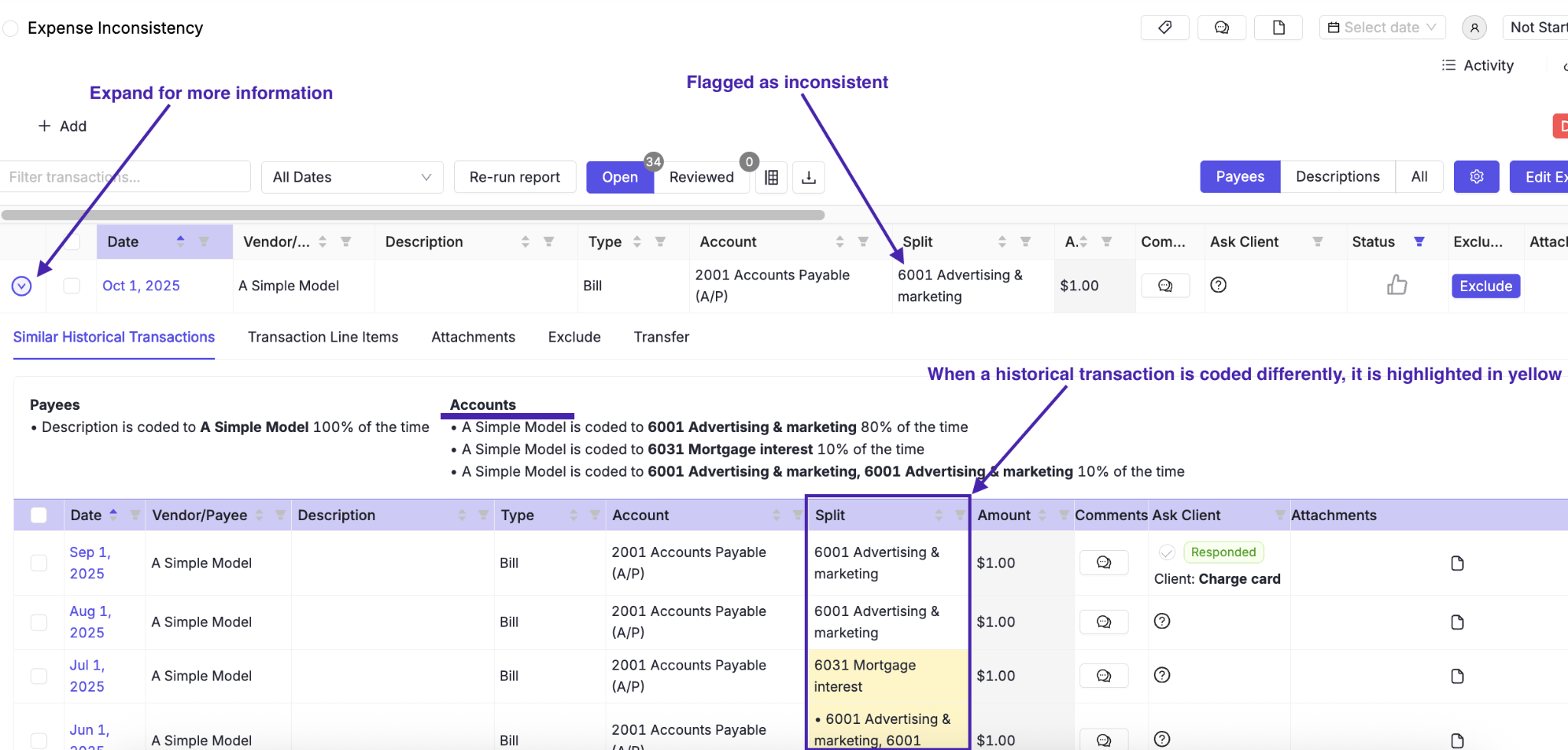
Task: Exclude the Oct 1, 2025 transaction
Action: [x=1485, y=286]
